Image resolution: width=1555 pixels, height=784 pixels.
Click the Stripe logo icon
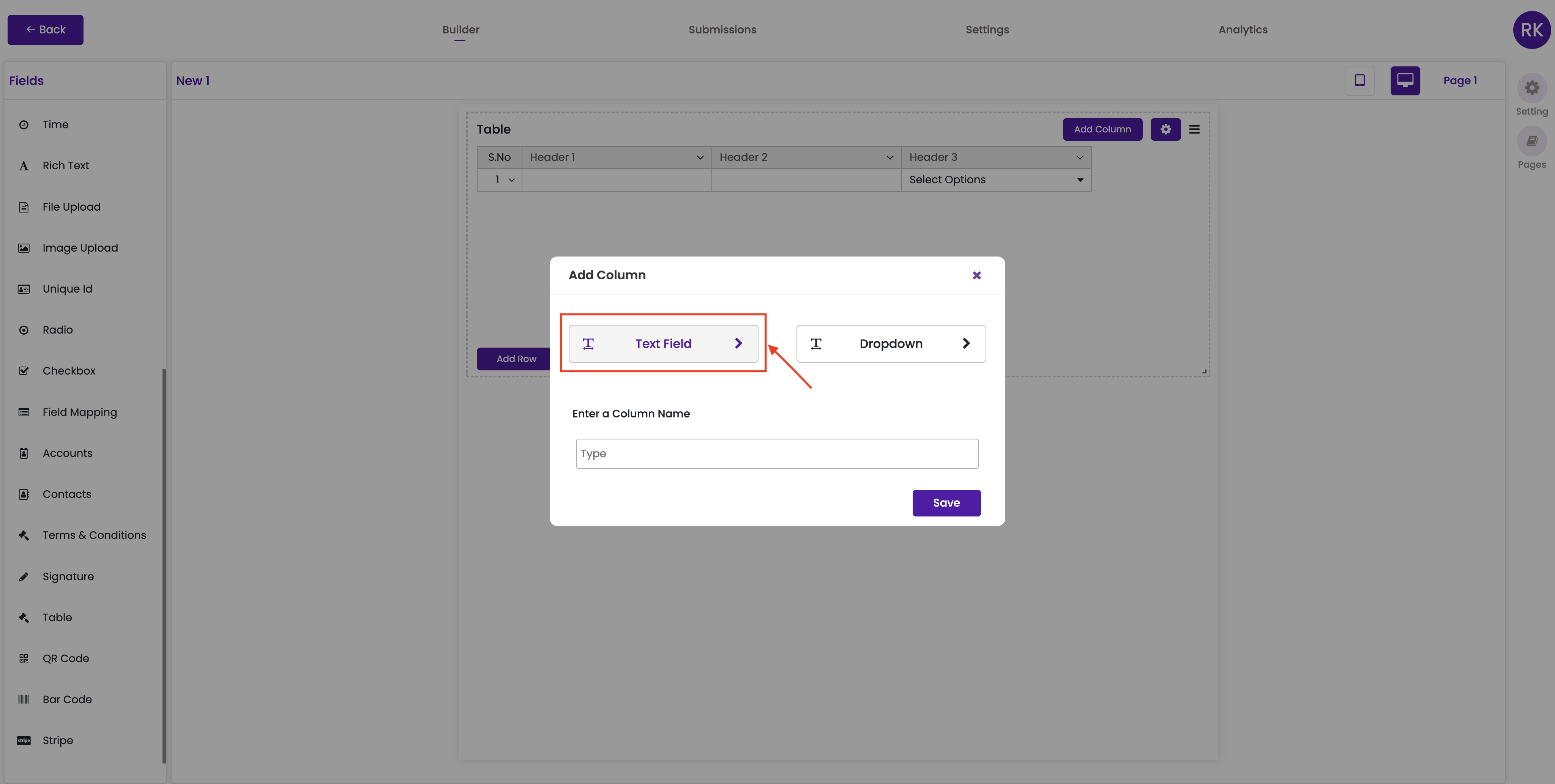click(x=24, y=740)
